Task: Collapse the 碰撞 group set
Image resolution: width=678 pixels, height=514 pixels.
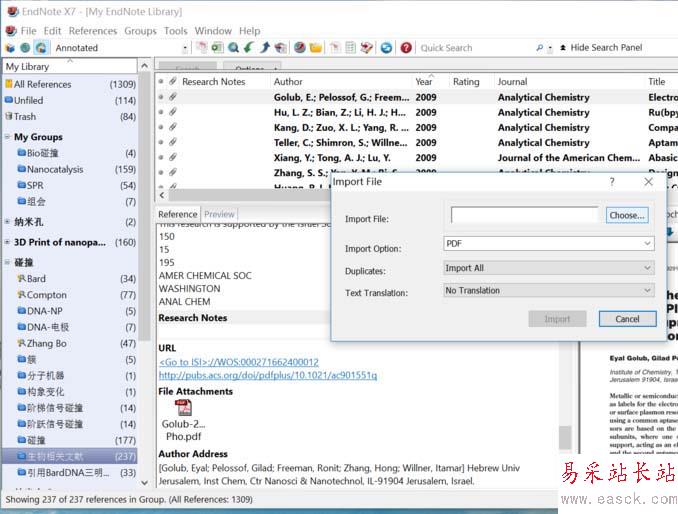Action: [x=7, y=262]
